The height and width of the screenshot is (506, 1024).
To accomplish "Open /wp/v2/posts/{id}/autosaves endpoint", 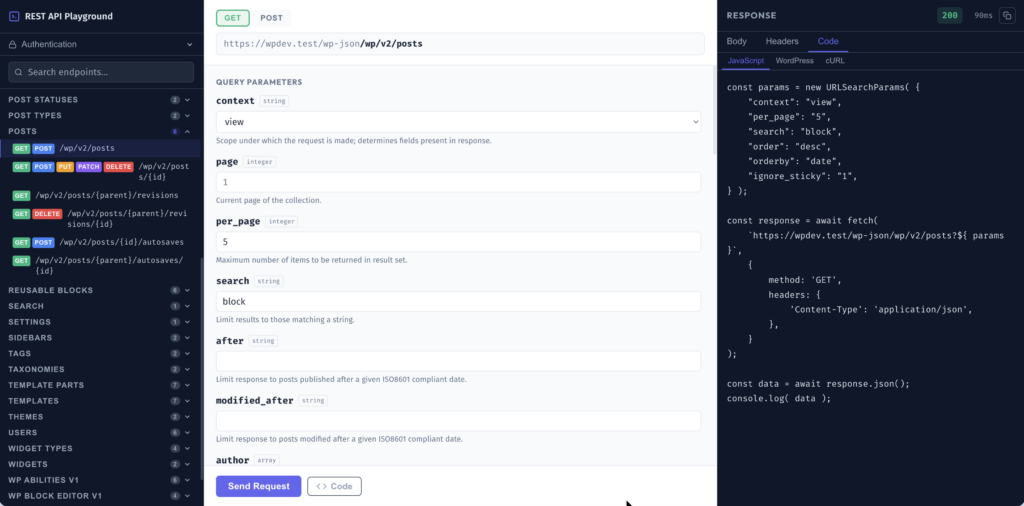I will (101, 242).
